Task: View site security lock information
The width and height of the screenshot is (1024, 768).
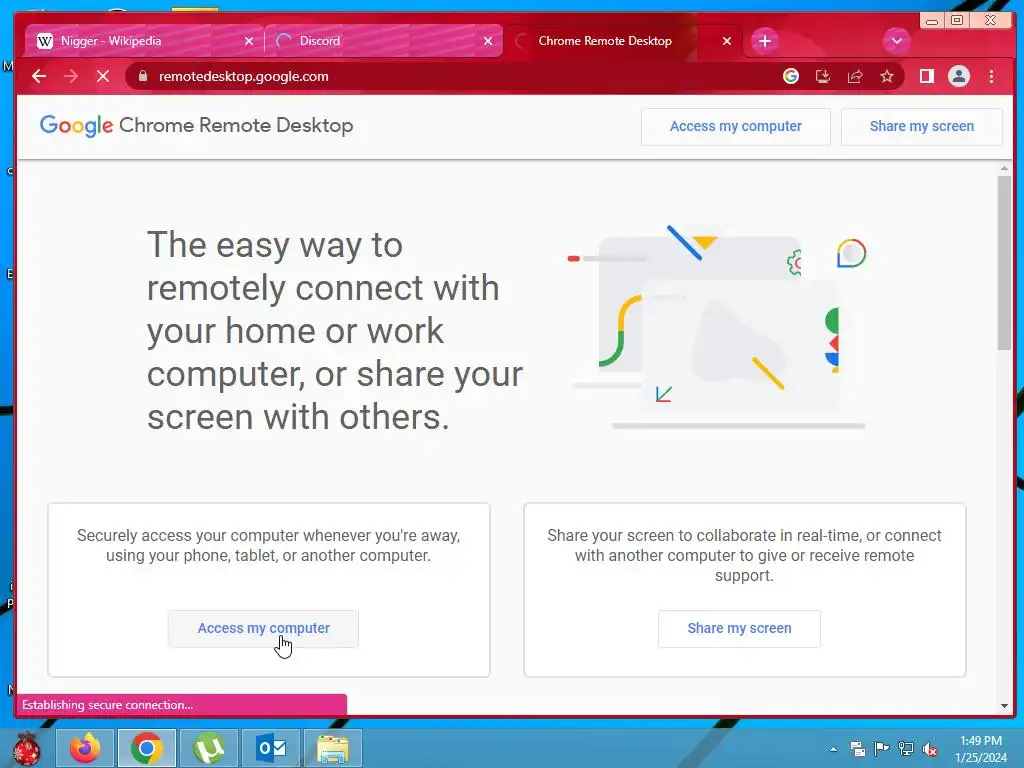Action: coord(143,76)
